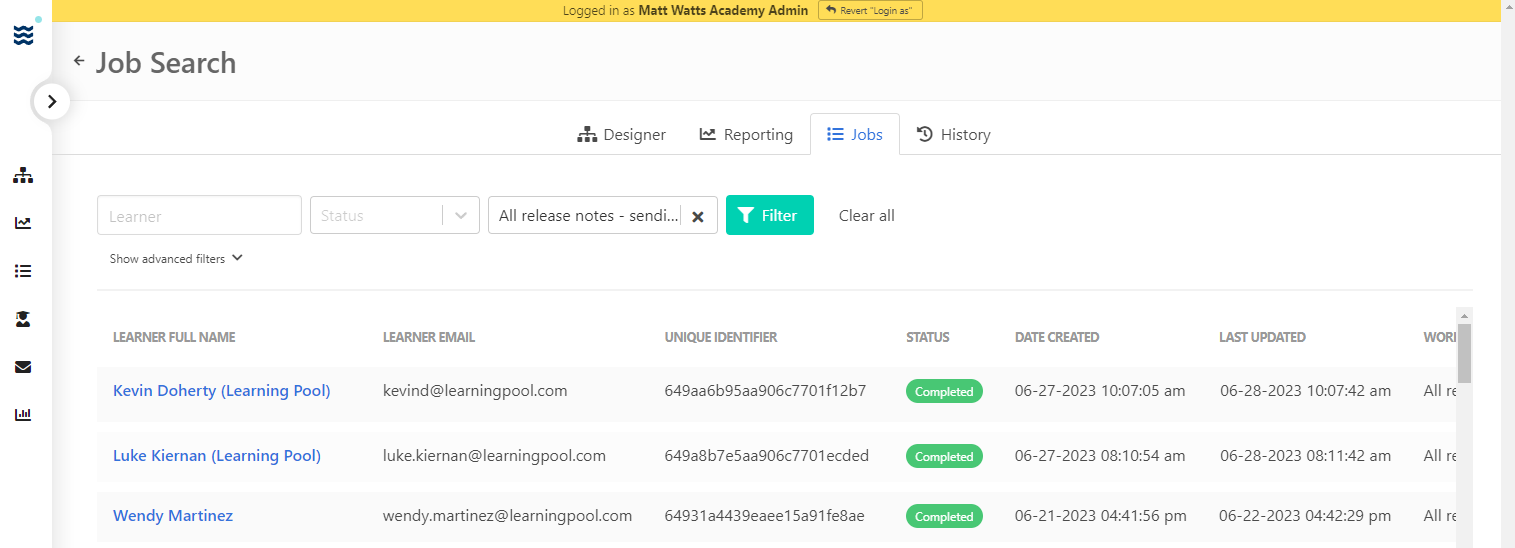Select the Jobs tab
This screenshot has height=548, width=1515.
click(855, 134)
